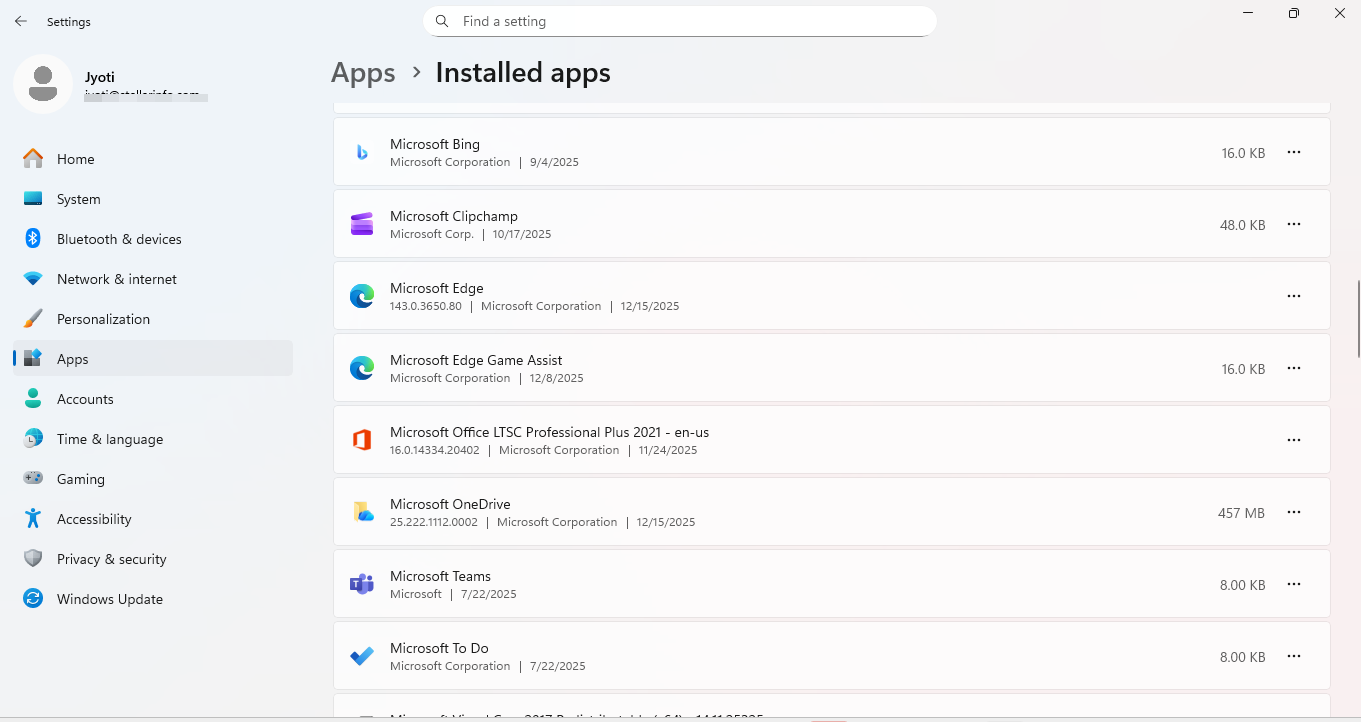This screenshot has width=1361, height=722.
Task: Open options menu for Microsoft OneDrive
Action: [1294, 512]
